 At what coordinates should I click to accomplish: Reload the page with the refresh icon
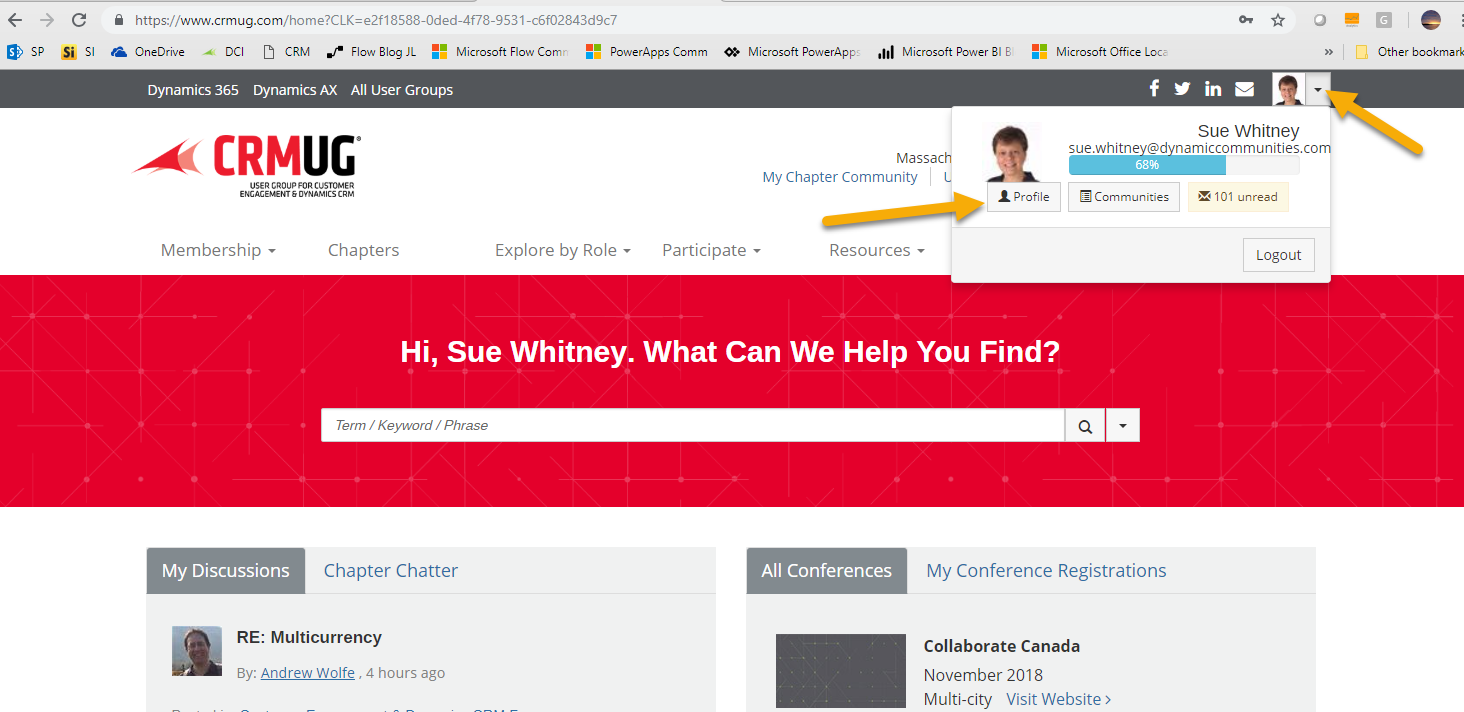click(79, 20)
